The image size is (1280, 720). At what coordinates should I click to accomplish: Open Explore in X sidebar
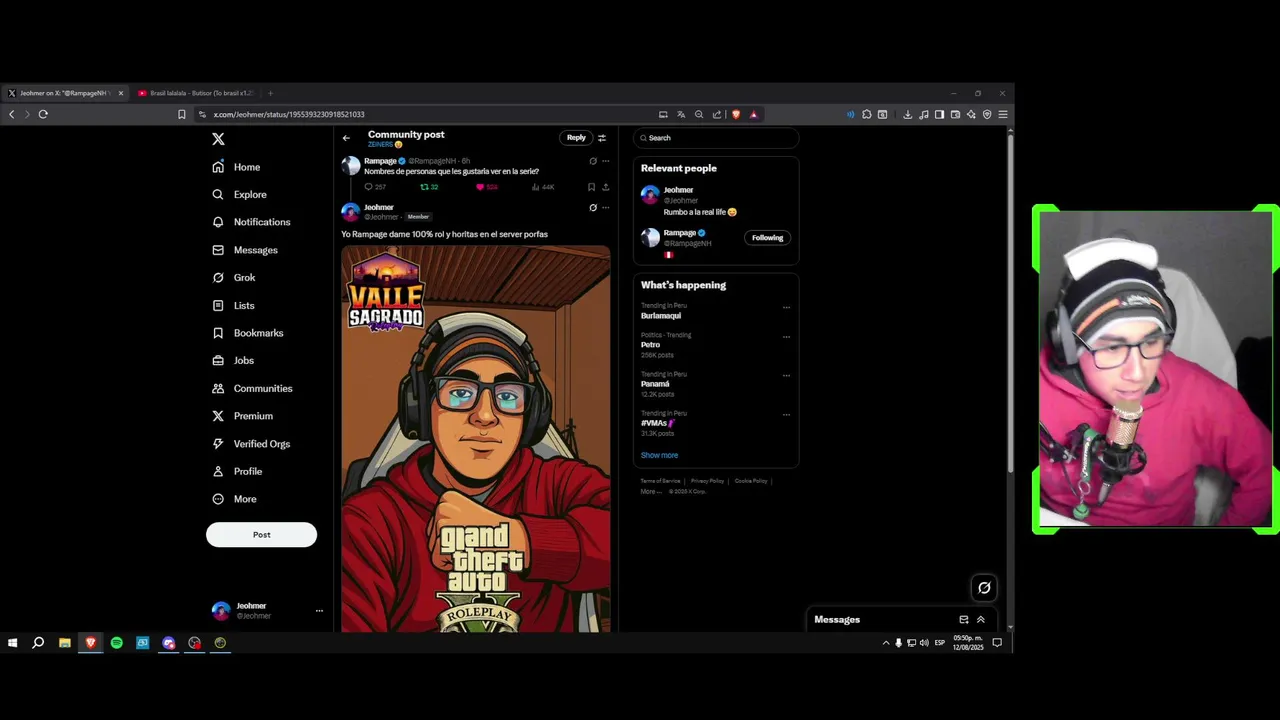coord(239,195)
